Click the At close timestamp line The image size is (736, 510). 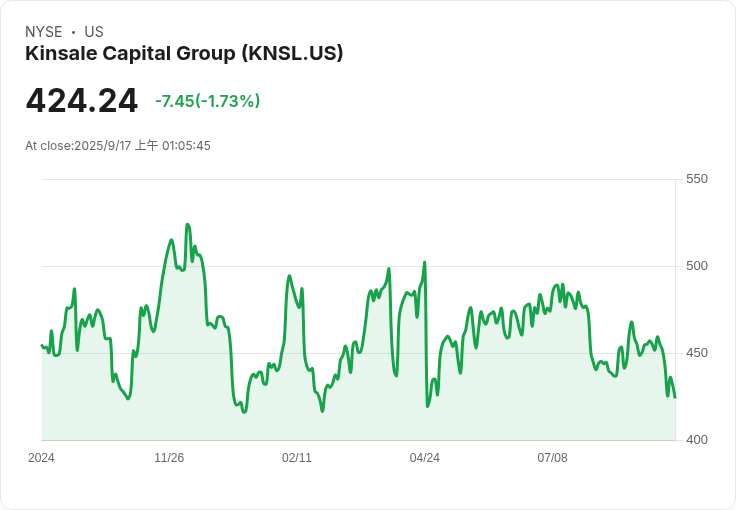click(x=118, y=145)
